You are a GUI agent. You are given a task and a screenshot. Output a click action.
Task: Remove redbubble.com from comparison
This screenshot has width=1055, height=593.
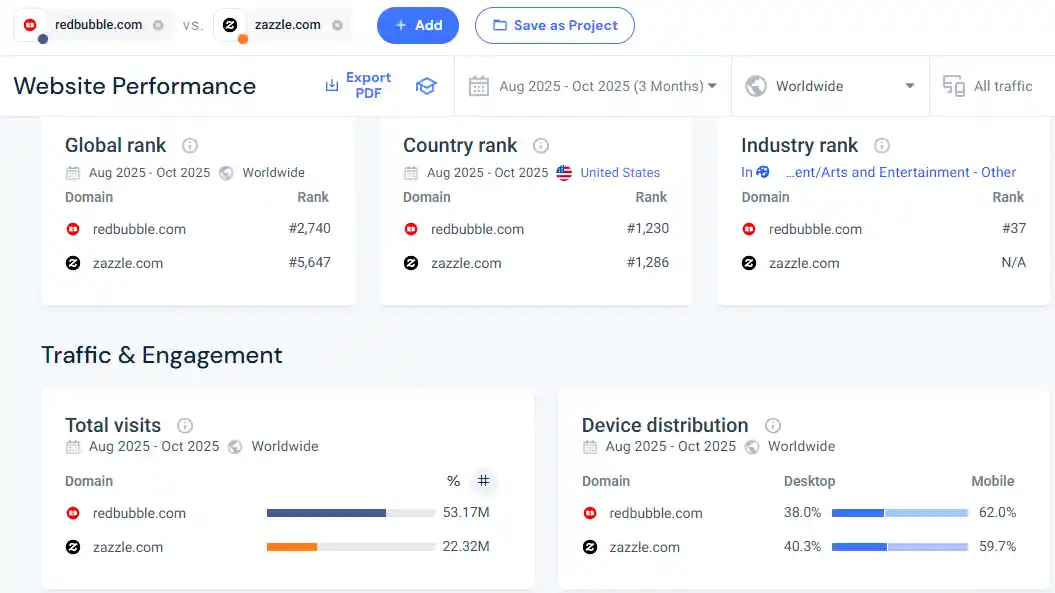coord(158,25)
